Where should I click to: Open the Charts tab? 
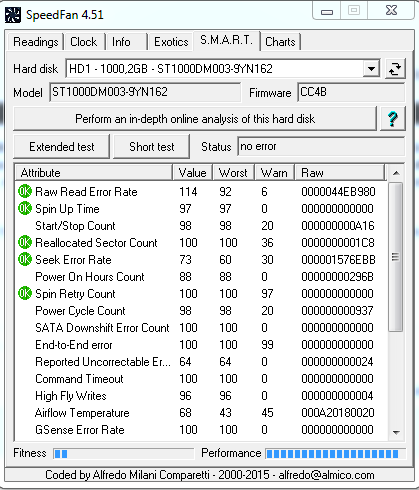280,42
